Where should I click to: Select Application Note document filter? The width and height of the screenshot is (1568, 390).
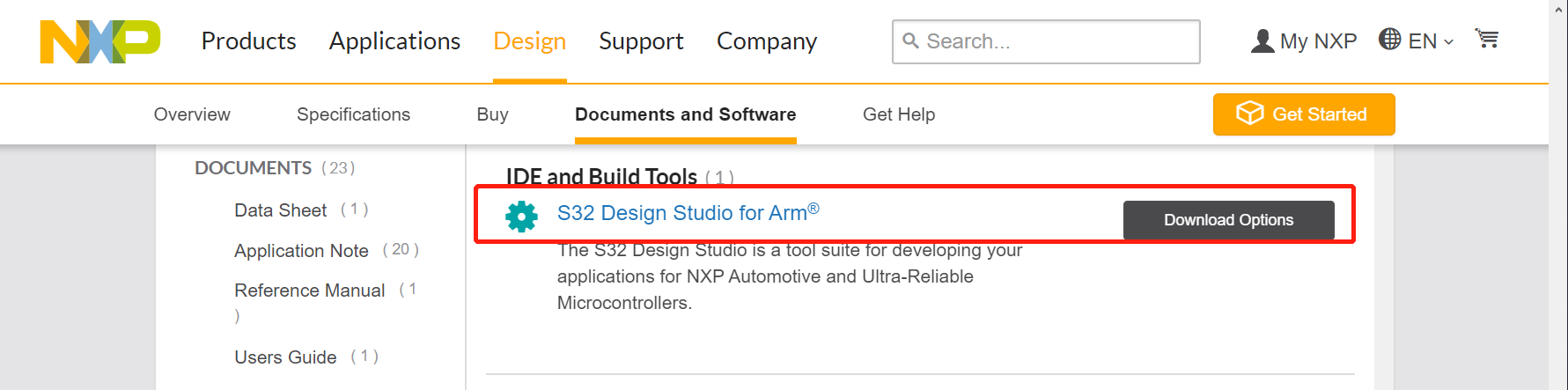(x=301, y=251)
